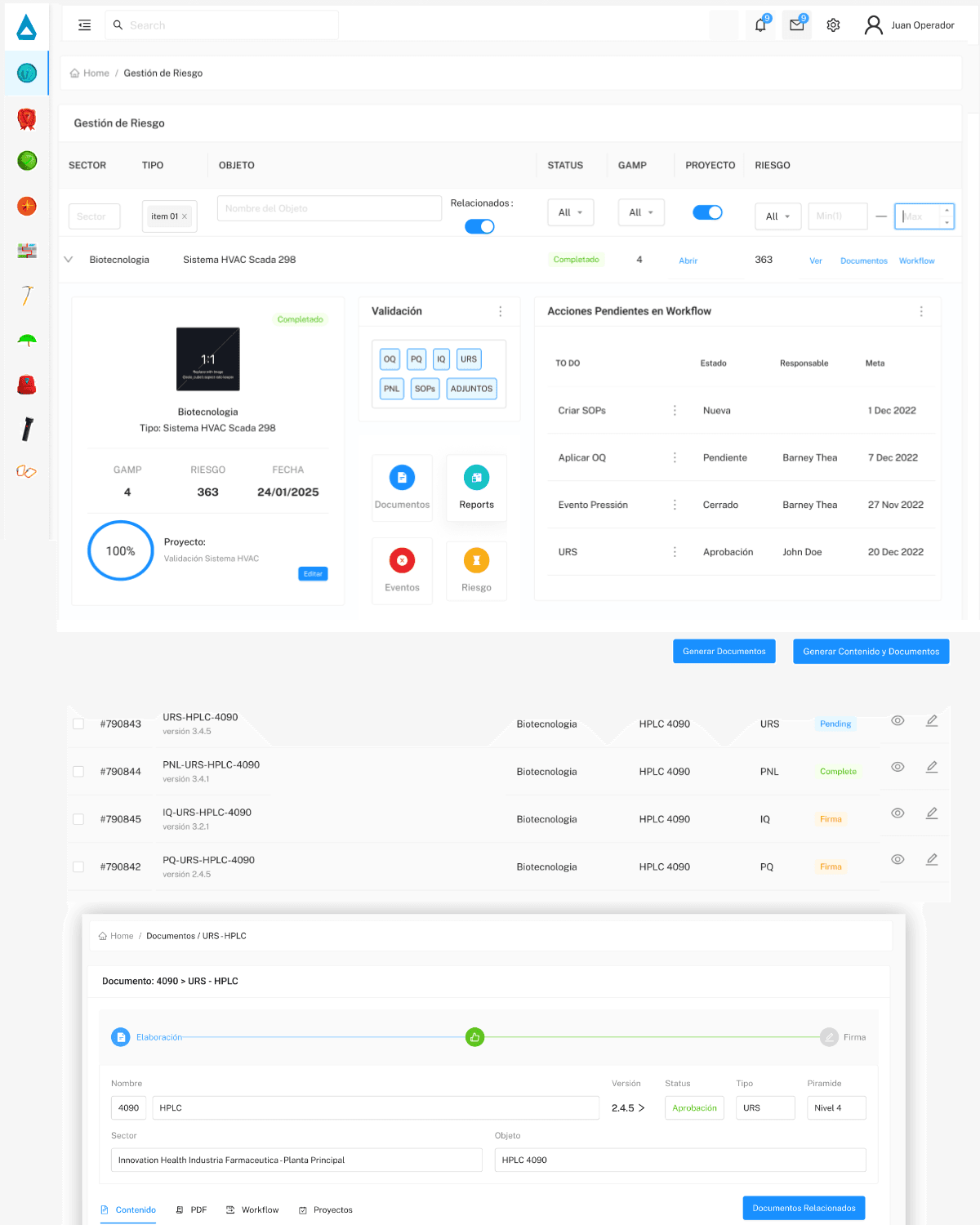Open the red Eventos icon
This screenshot has height=1225, width=980.
pos(402,560)
